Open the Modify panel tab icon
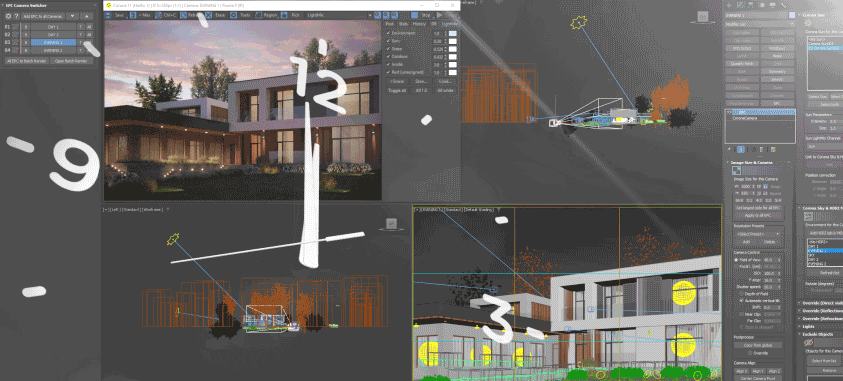843x381 pixels. 739,5
